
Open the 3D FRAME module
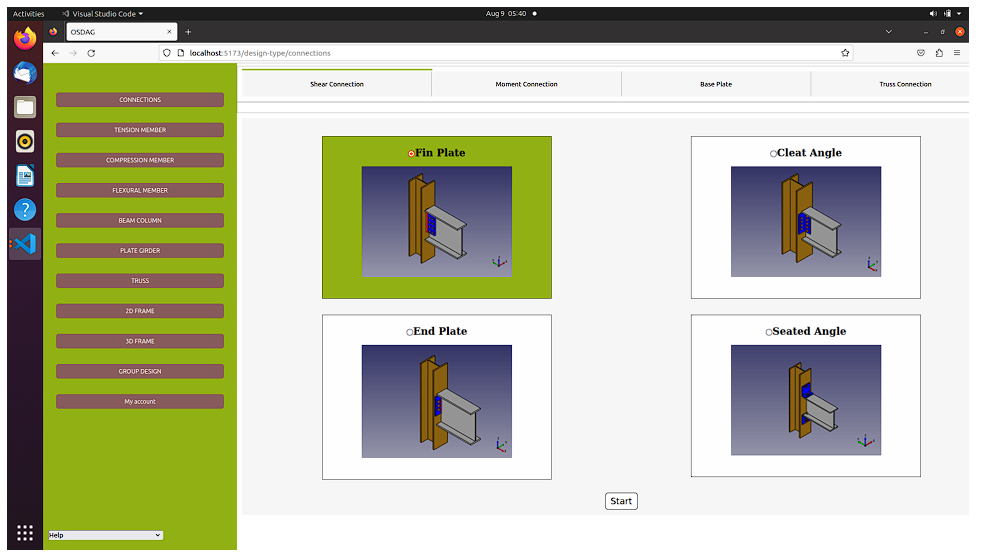point(140,341)
